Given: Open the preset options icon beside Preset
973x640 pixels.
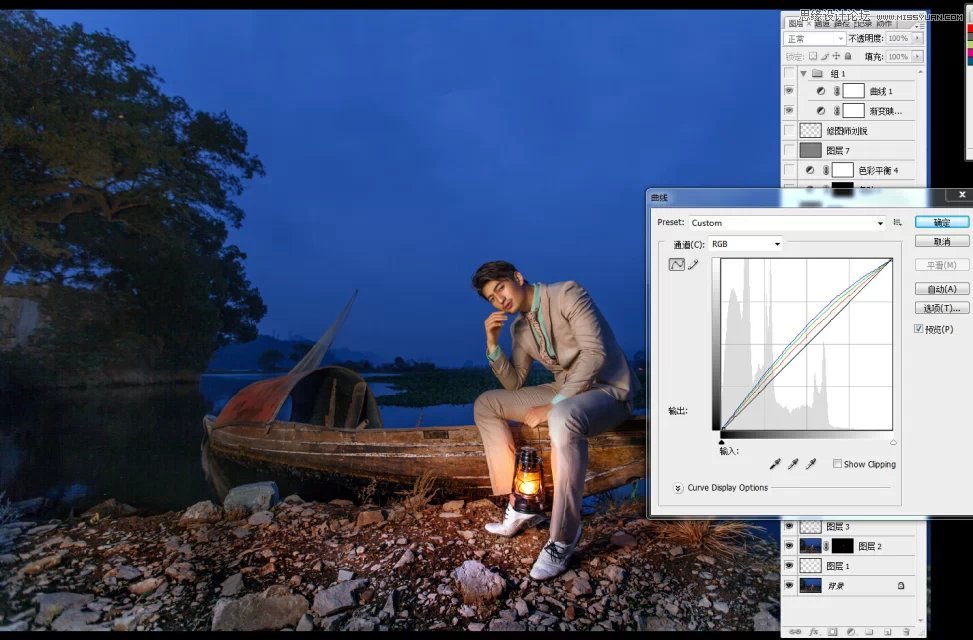Looking at the screenshot, I should pos(897,222).
